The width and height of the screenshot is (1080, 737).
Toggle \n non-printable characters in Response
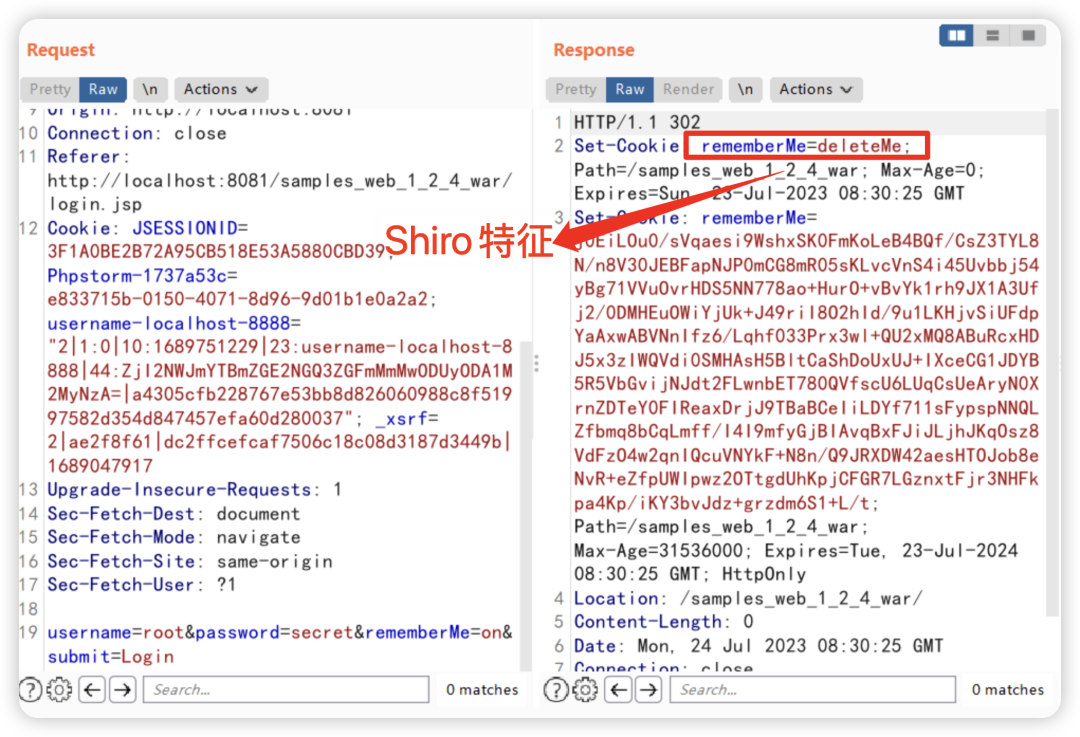tap(745, 89)
